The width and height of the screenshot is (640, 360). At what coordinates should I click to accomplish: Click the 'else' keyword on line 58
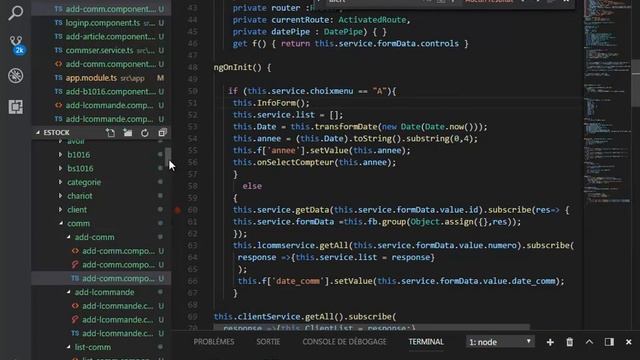pyautogui.click(x=252, y=186)
